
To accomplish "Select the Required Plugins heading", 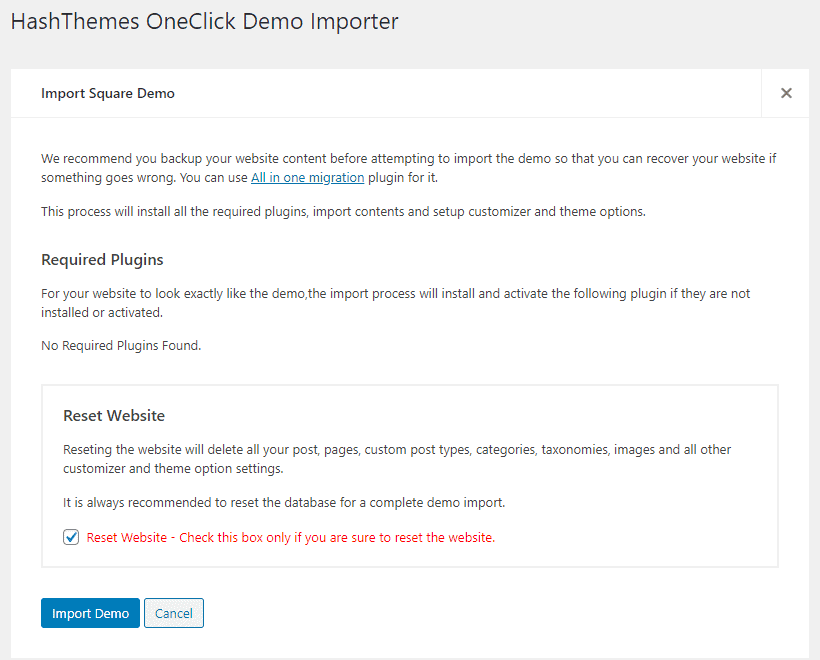I will [x=102, y=260].
